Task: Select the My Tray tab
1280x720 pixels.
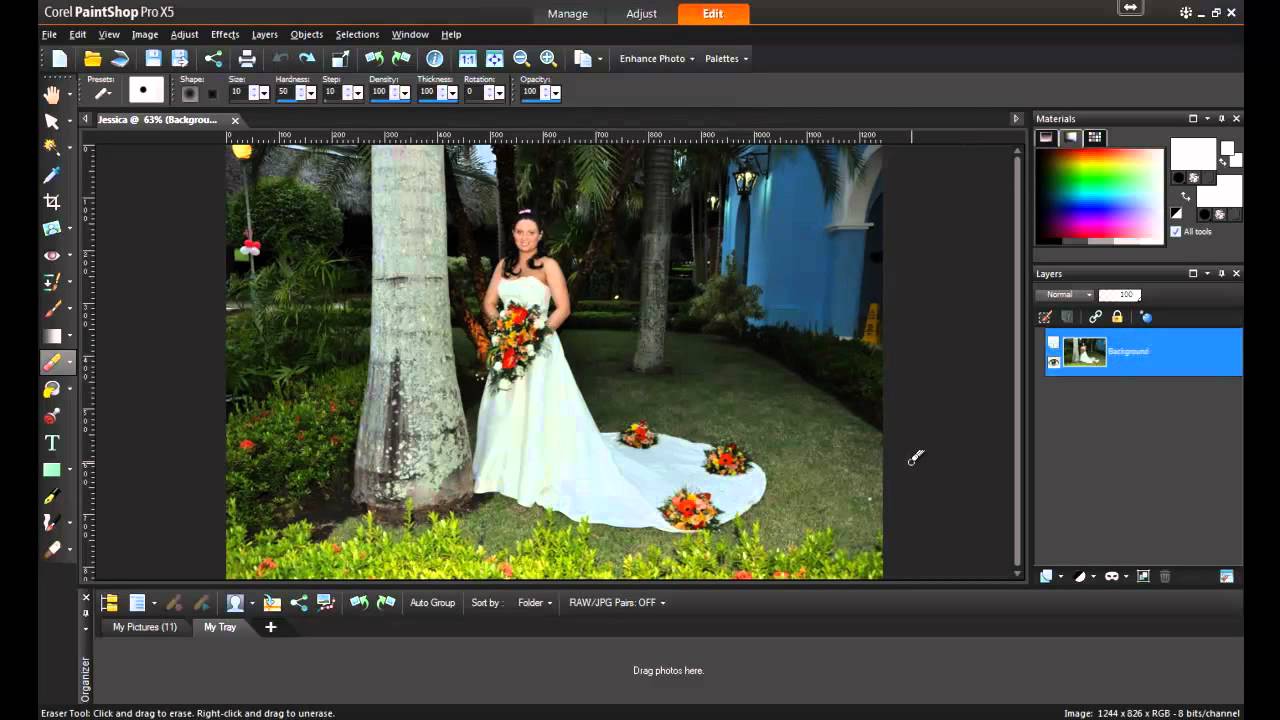Action: [x=220, y=627]
